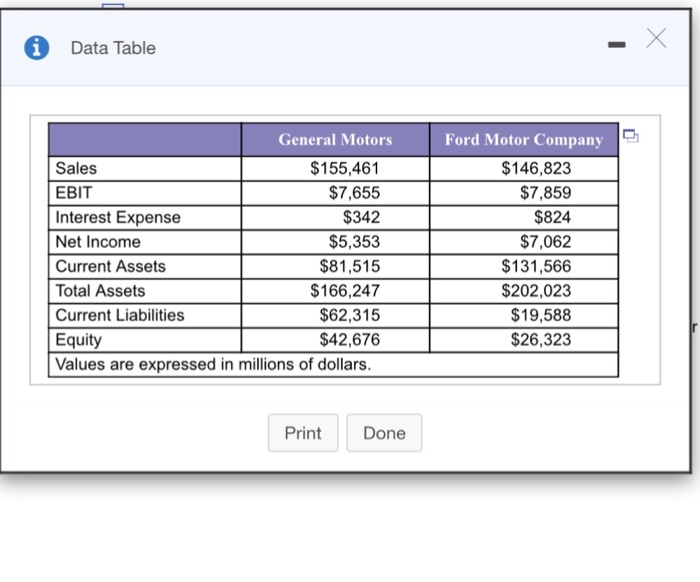Click the Net Income row label
700x582 pixels.
98,242
